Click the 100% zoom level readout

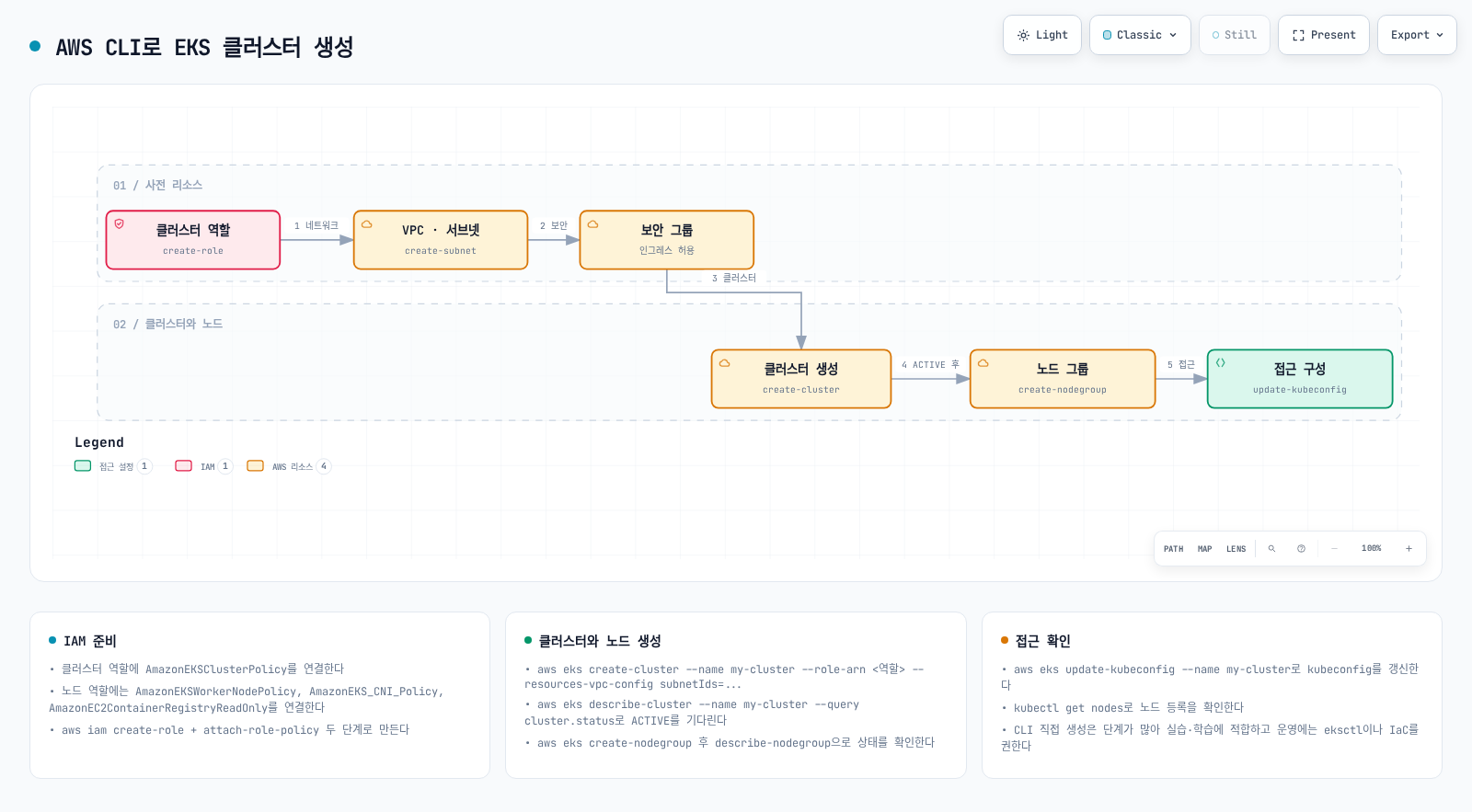pyautogui.click(x=1372, y=549)
